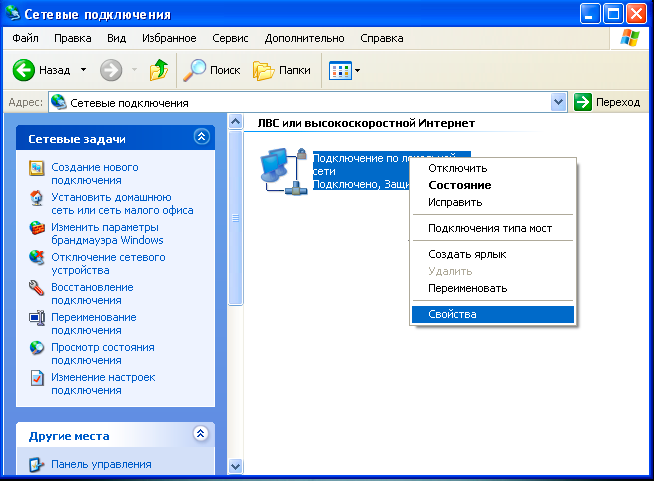Viewport: 654px width, 481px height.
Task: Click the green Переход arrow icon
Action: (x=583, y=102)
